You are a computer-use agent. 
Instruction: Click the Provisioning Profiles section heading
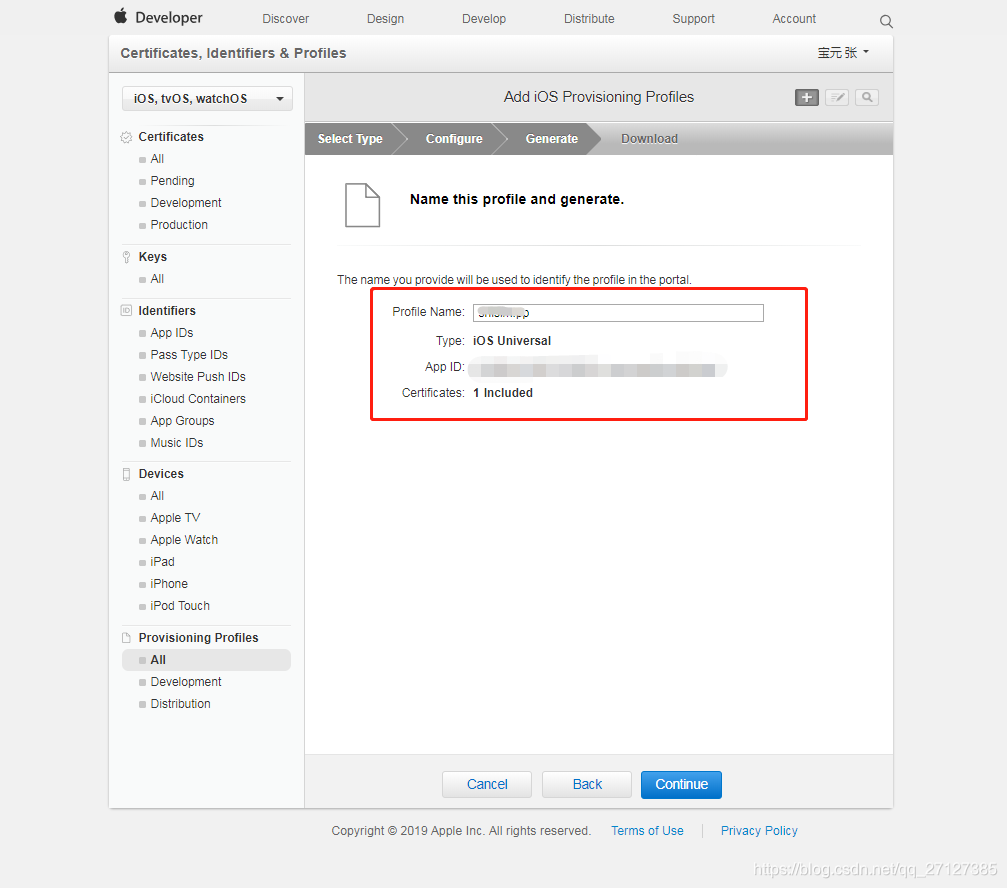(198, 638)
